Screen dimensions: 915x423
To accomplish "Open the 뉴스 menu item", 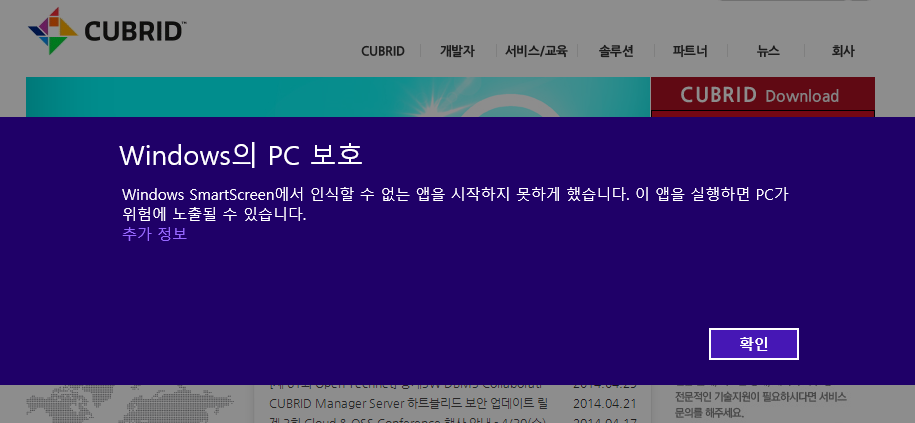I will click(768, 51).
